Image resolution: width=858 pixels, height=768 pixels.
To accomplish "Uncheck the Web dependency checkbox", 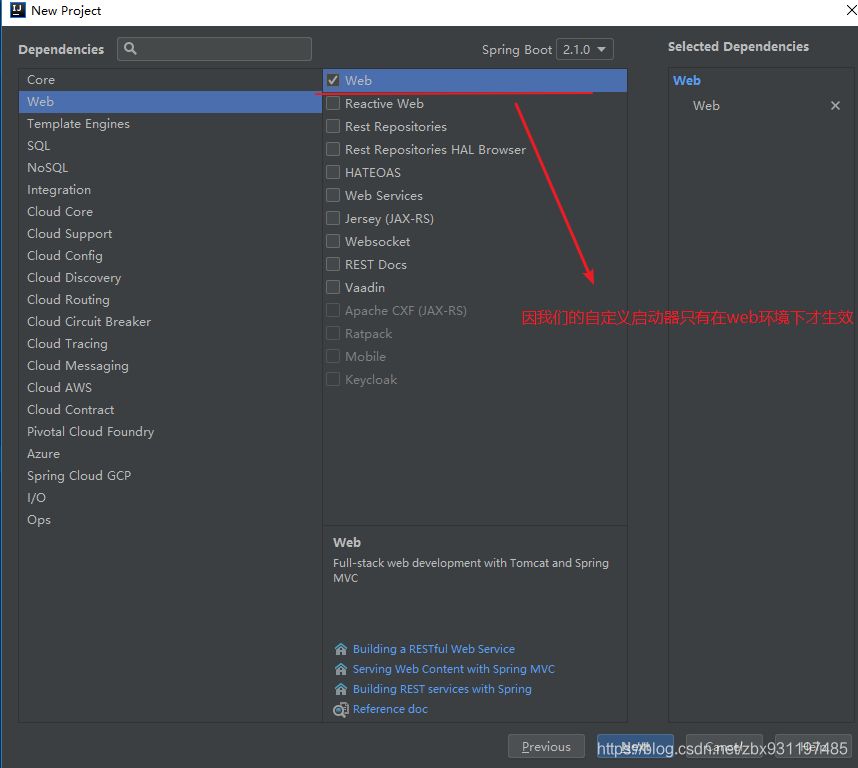I will [333, 80].
